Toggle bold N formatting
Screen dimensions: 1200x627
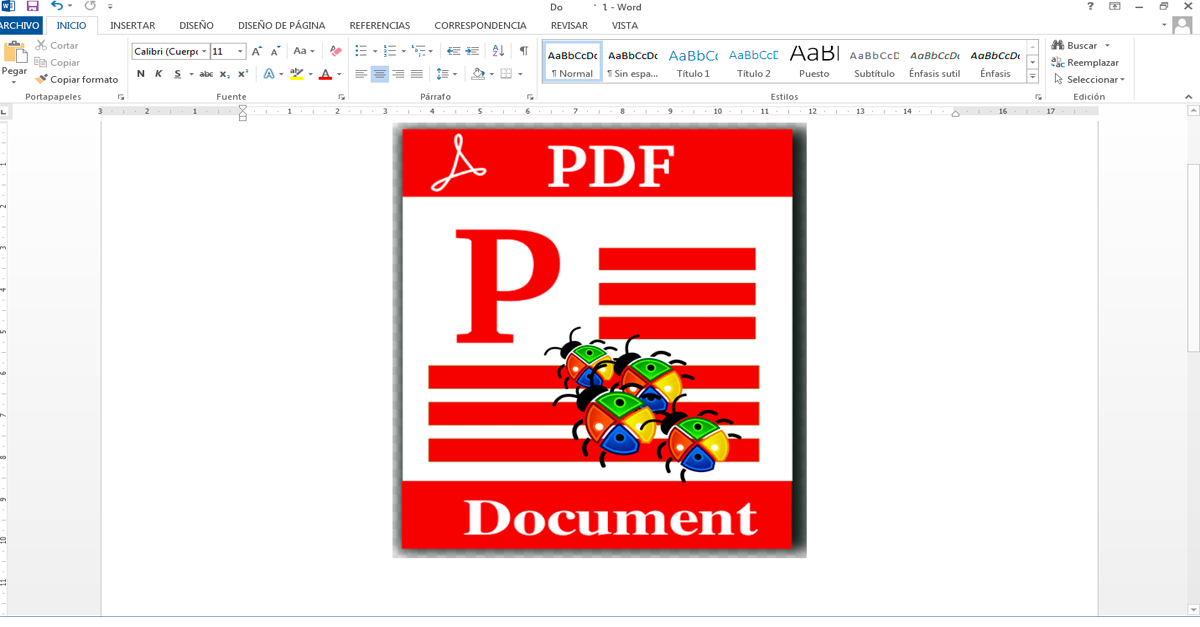(x=140, y=74)
